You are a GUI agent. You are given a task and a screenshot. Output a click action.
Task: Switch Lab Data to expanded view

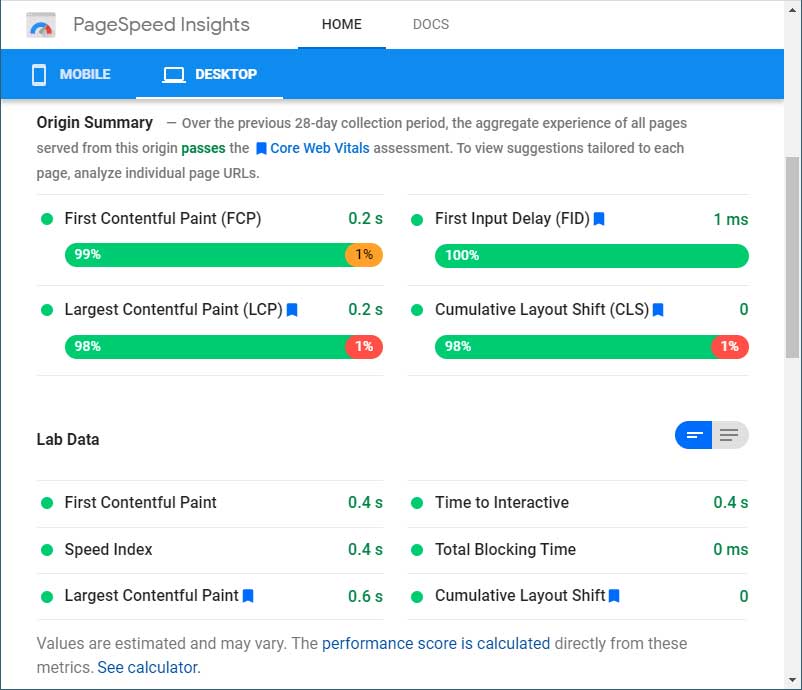730,435
